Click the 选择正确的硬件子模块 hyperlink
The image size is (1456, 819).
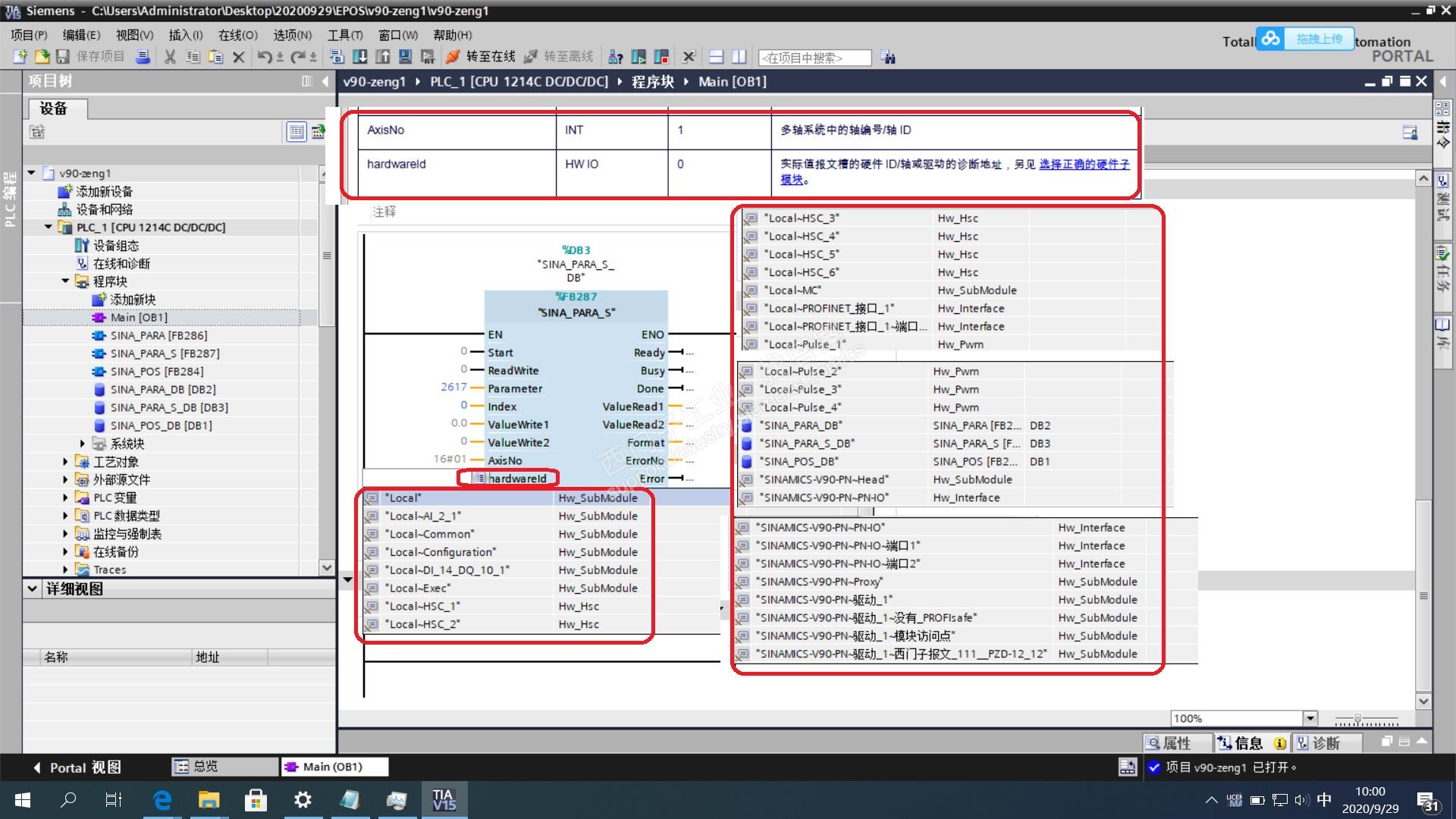click(x=1084, y=165)
